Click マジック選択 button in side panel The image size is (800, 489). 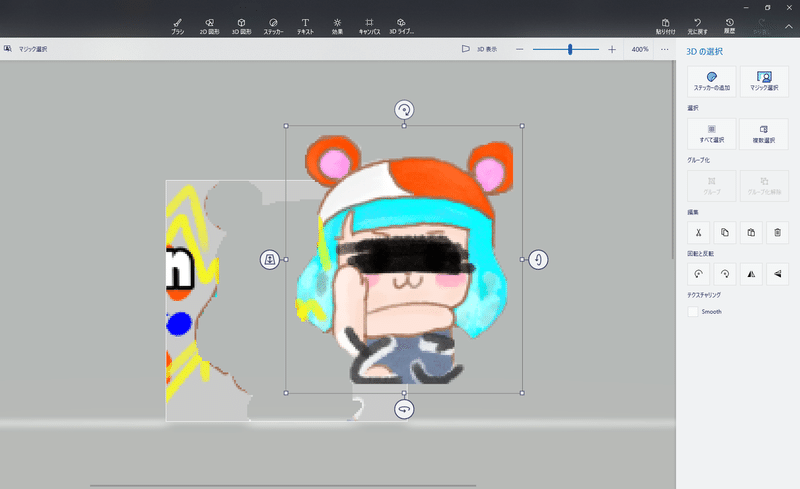pyautogui.click(x=764, y=81)
